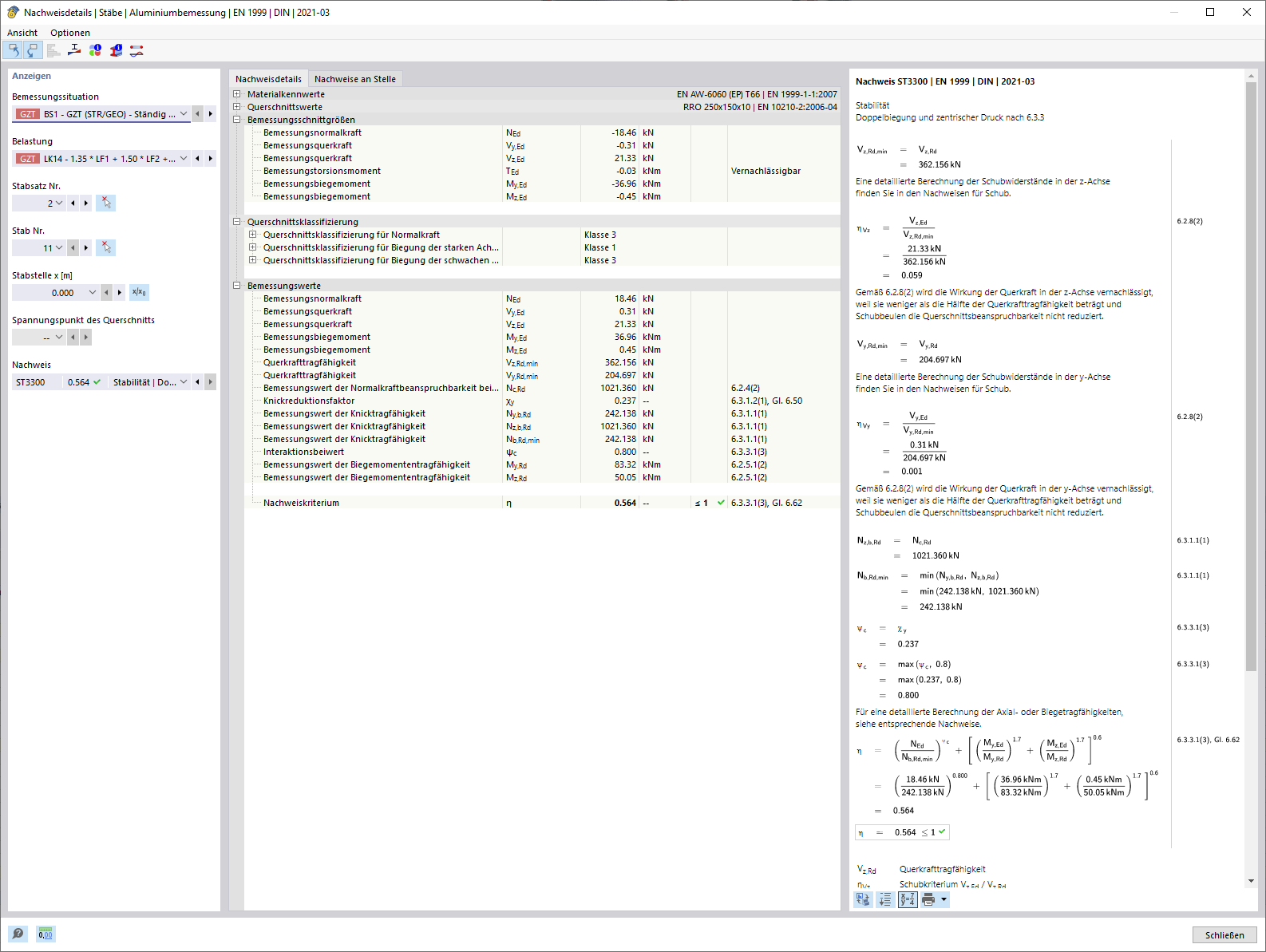
Task: Click the sort list icon below the formula panel
Action: tap(885, 899)
